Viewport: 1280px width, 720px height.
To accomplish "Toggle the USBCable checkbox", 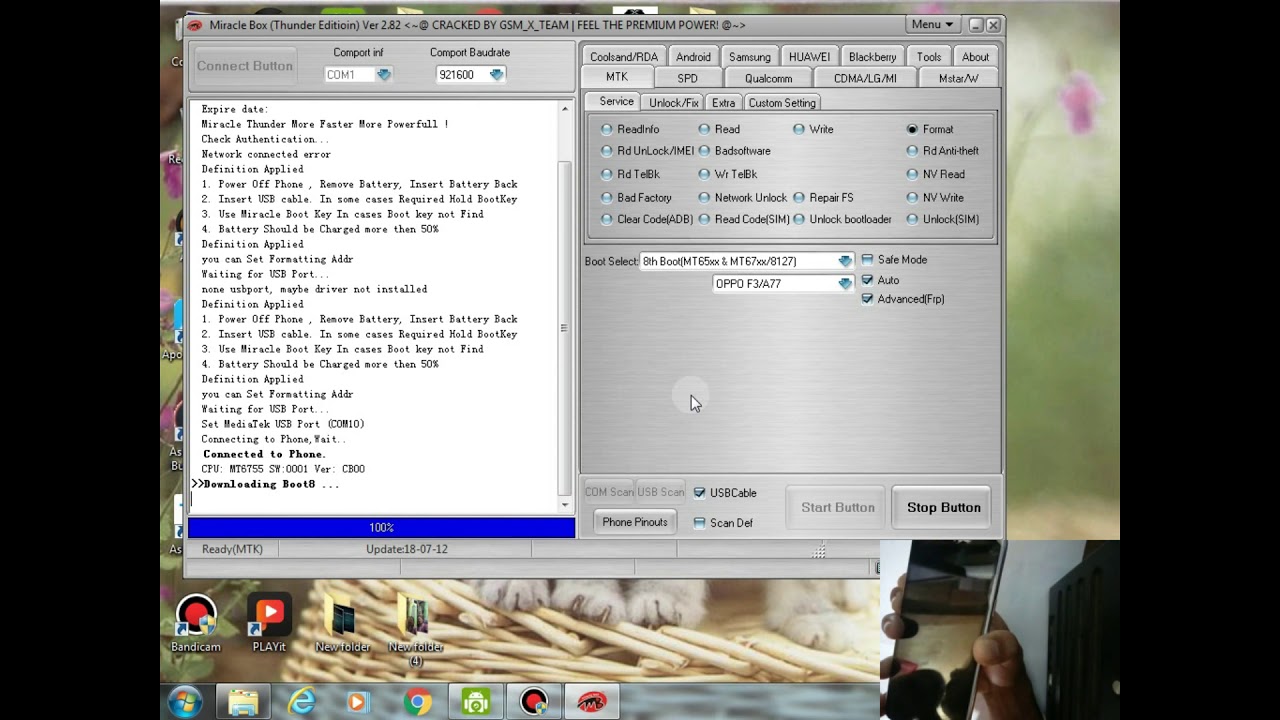I will click(x=699, y=493).
